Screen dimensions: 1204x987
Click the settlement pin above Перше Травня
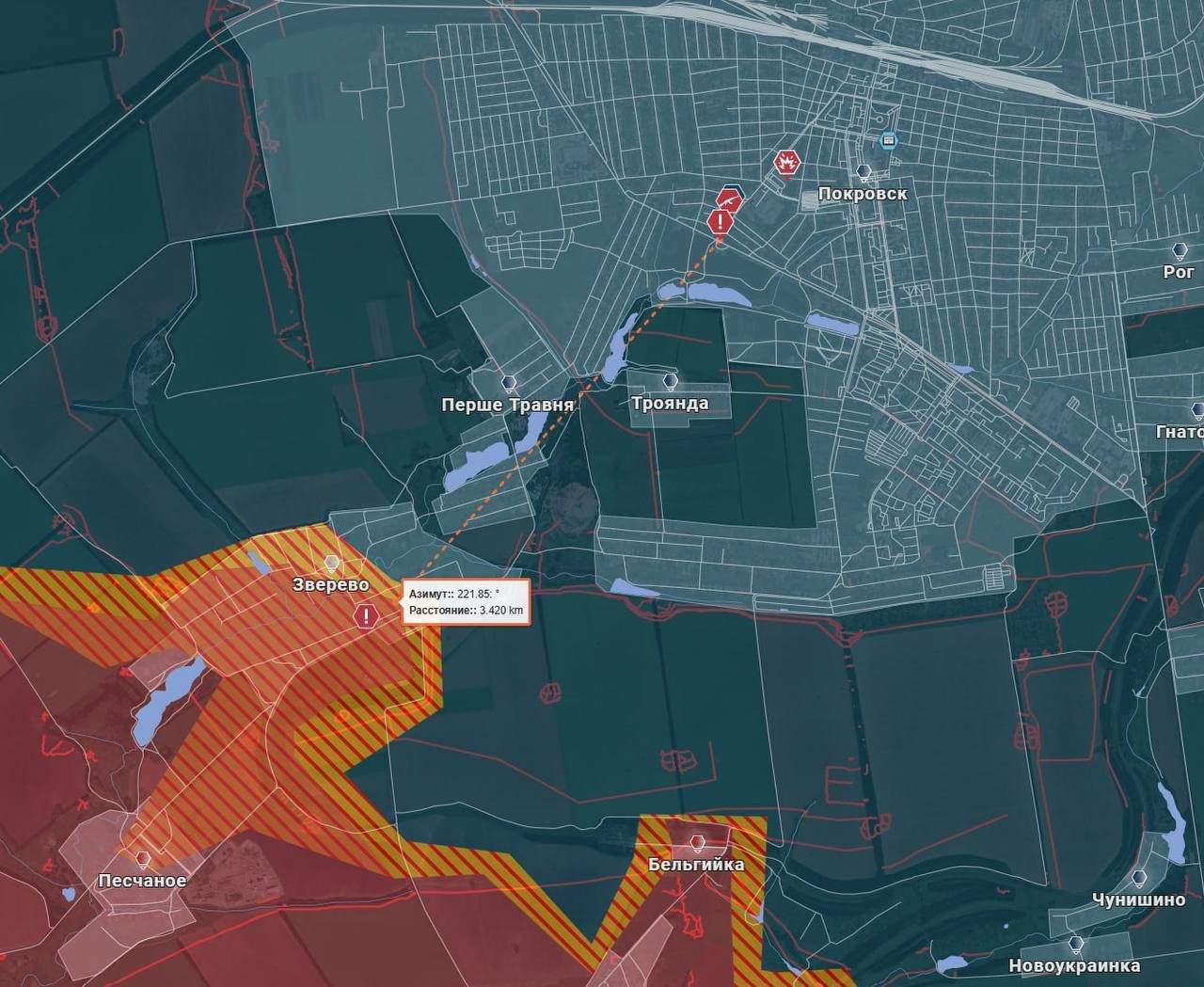pos(509,383)
